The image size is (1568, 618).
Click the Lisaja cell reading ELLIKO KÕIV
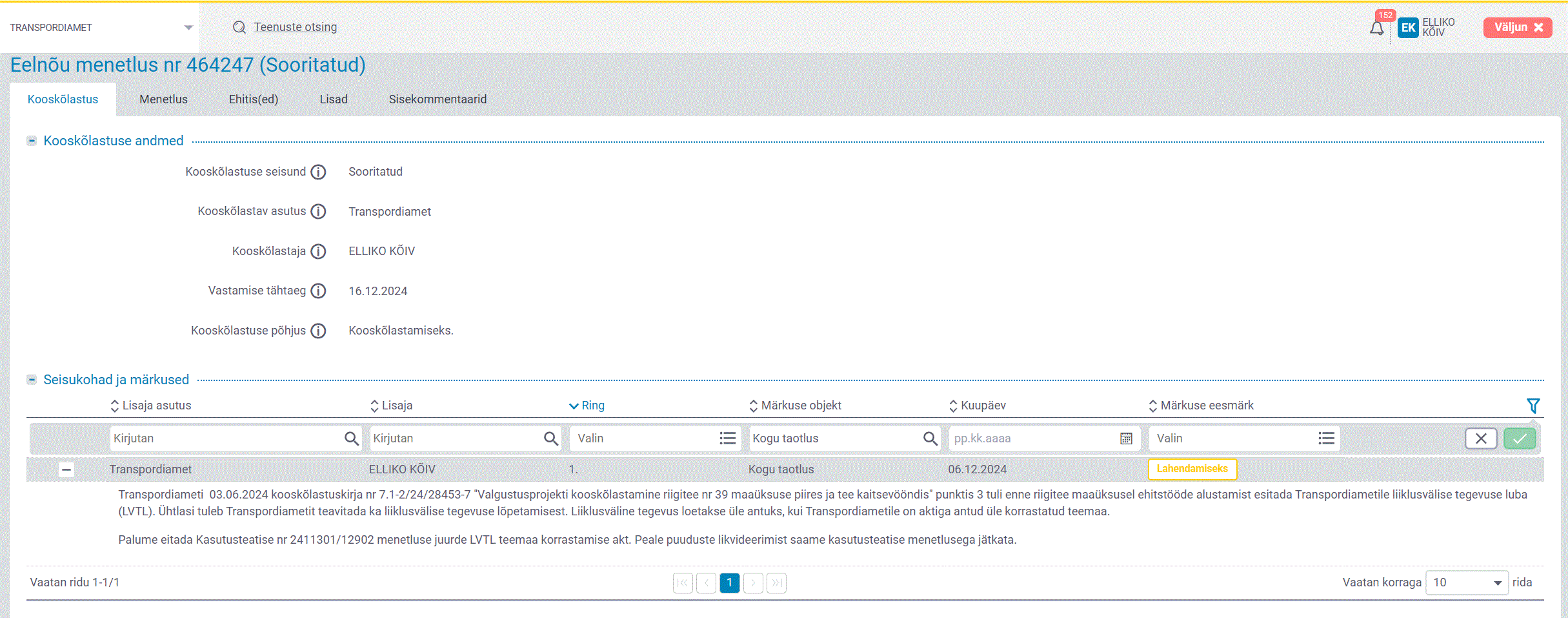[402, 469]
